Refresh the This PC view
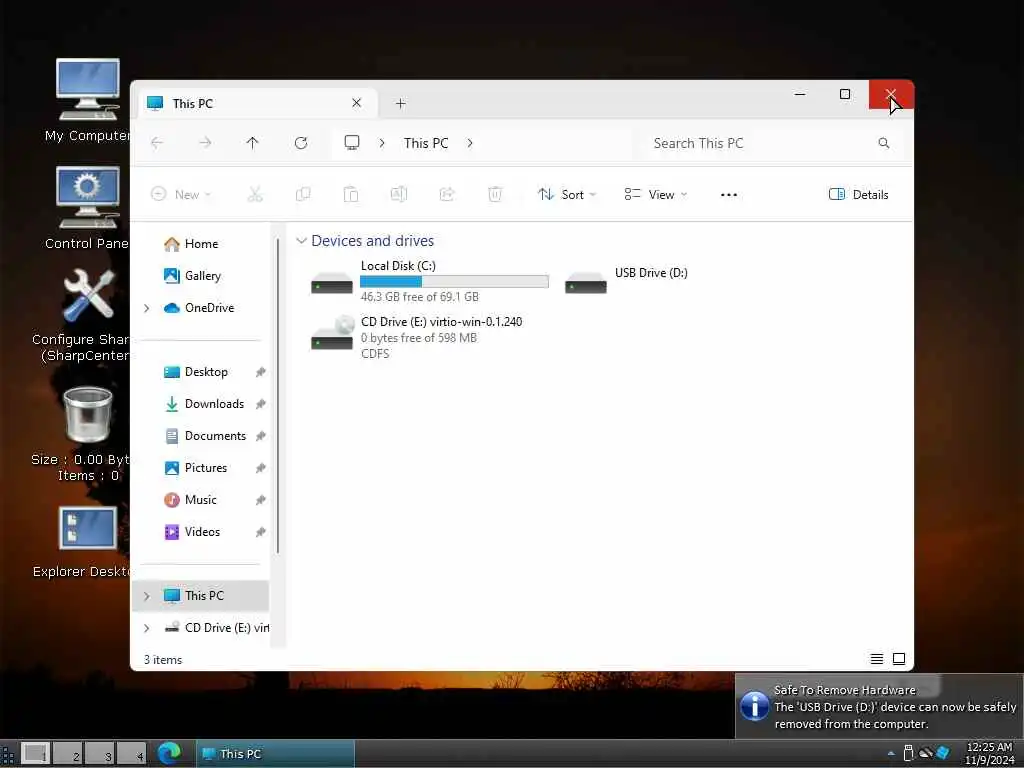Image resolution: width=1024 pixels, height=768 pixels. [x=301, y=143]
